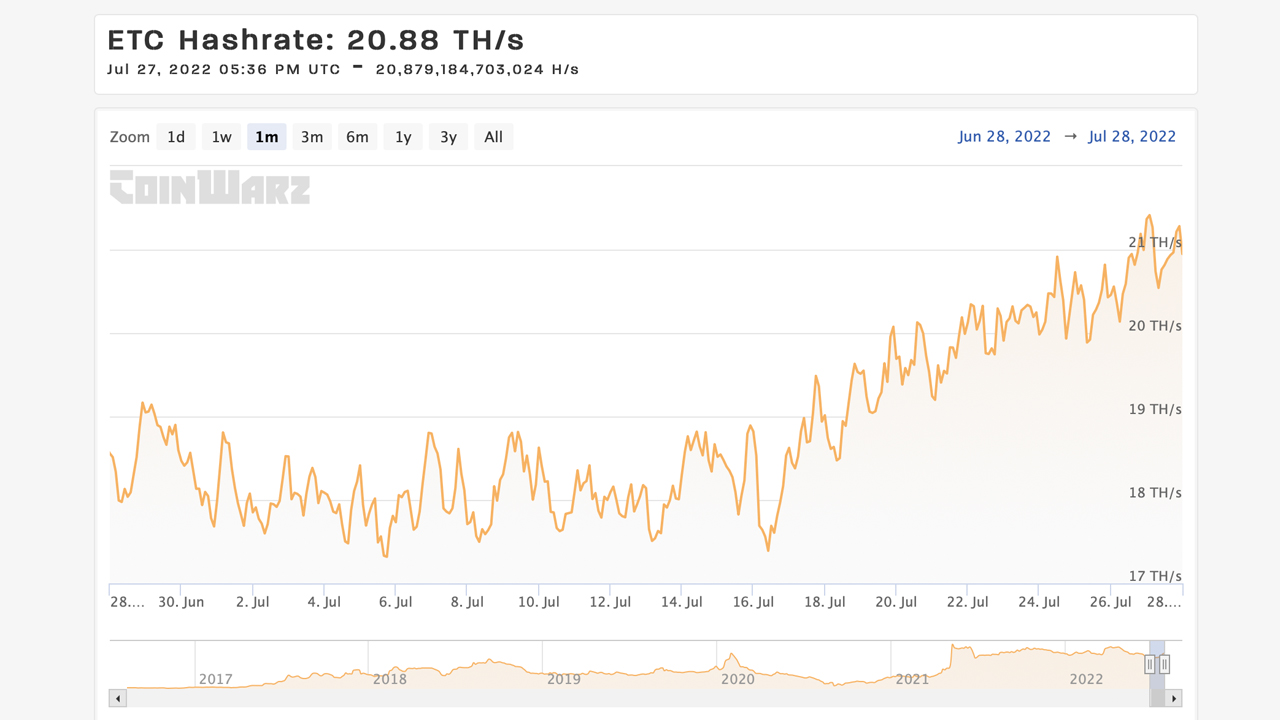Grab the right navigator range handle
This screenshot has height=720, width=1280.
click(x=1164, y=664)
